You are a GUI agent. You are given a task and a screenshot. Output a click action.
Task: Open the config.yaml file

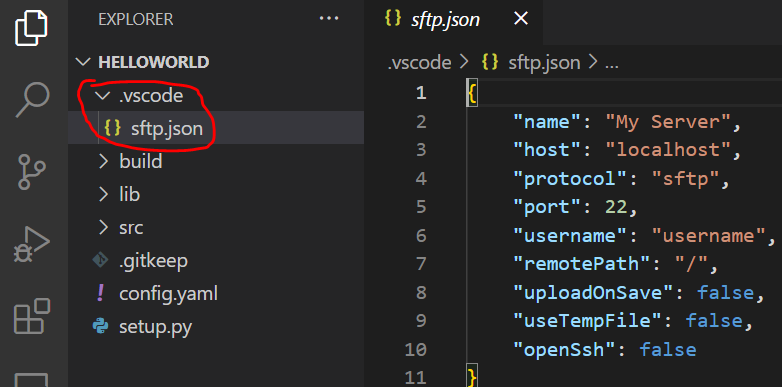coord(168,294)
